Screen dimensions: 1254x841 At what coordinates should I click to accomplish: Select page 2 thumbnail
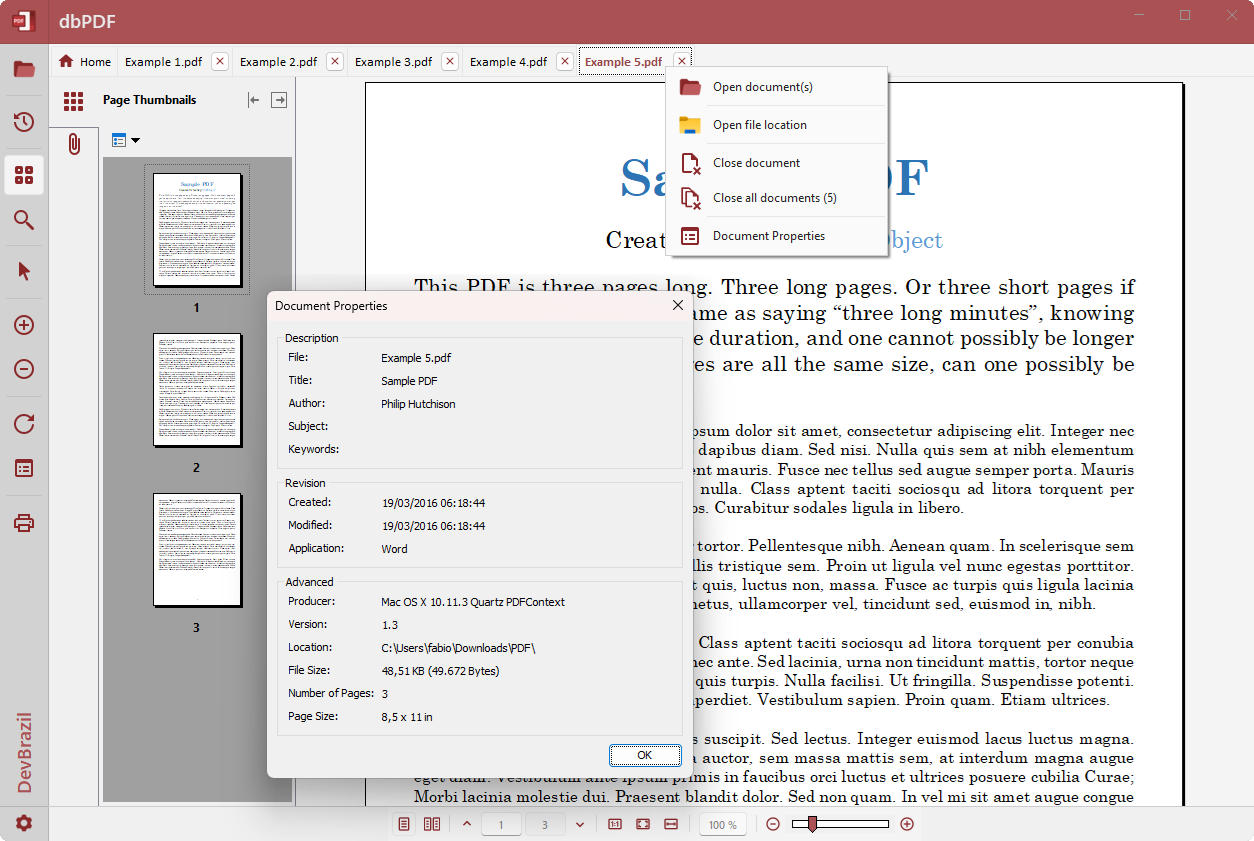click(197, 390)
